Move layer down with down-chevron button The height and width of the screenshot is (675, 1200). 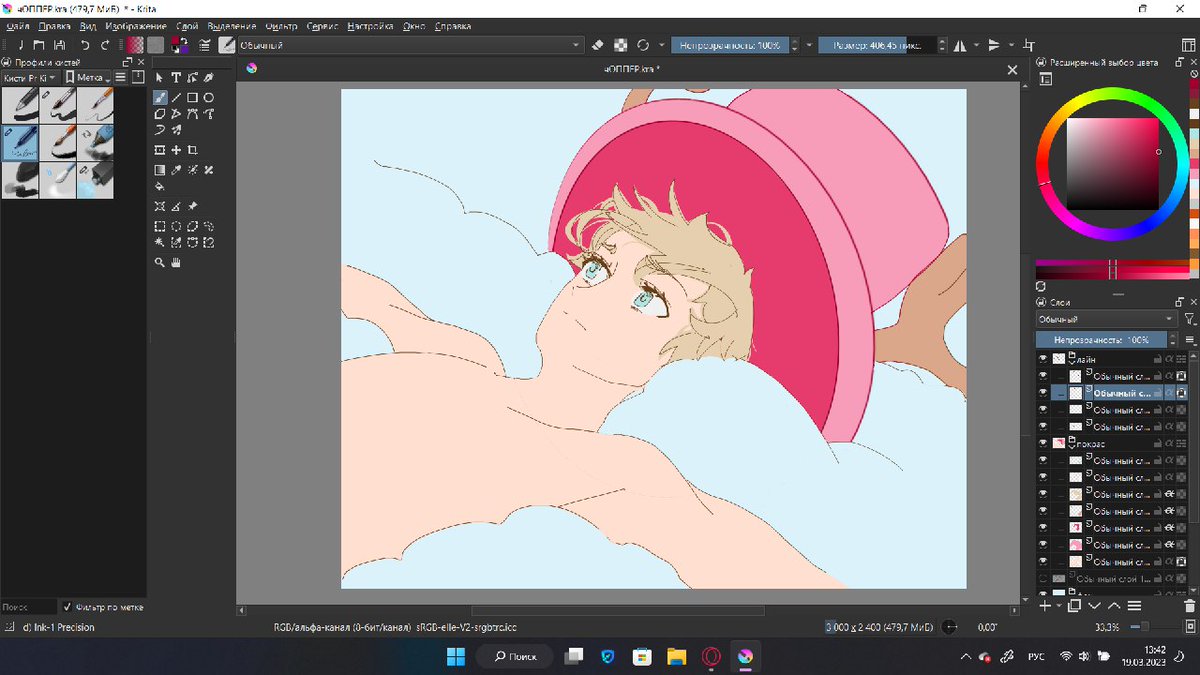click(x=1094, y=605)
